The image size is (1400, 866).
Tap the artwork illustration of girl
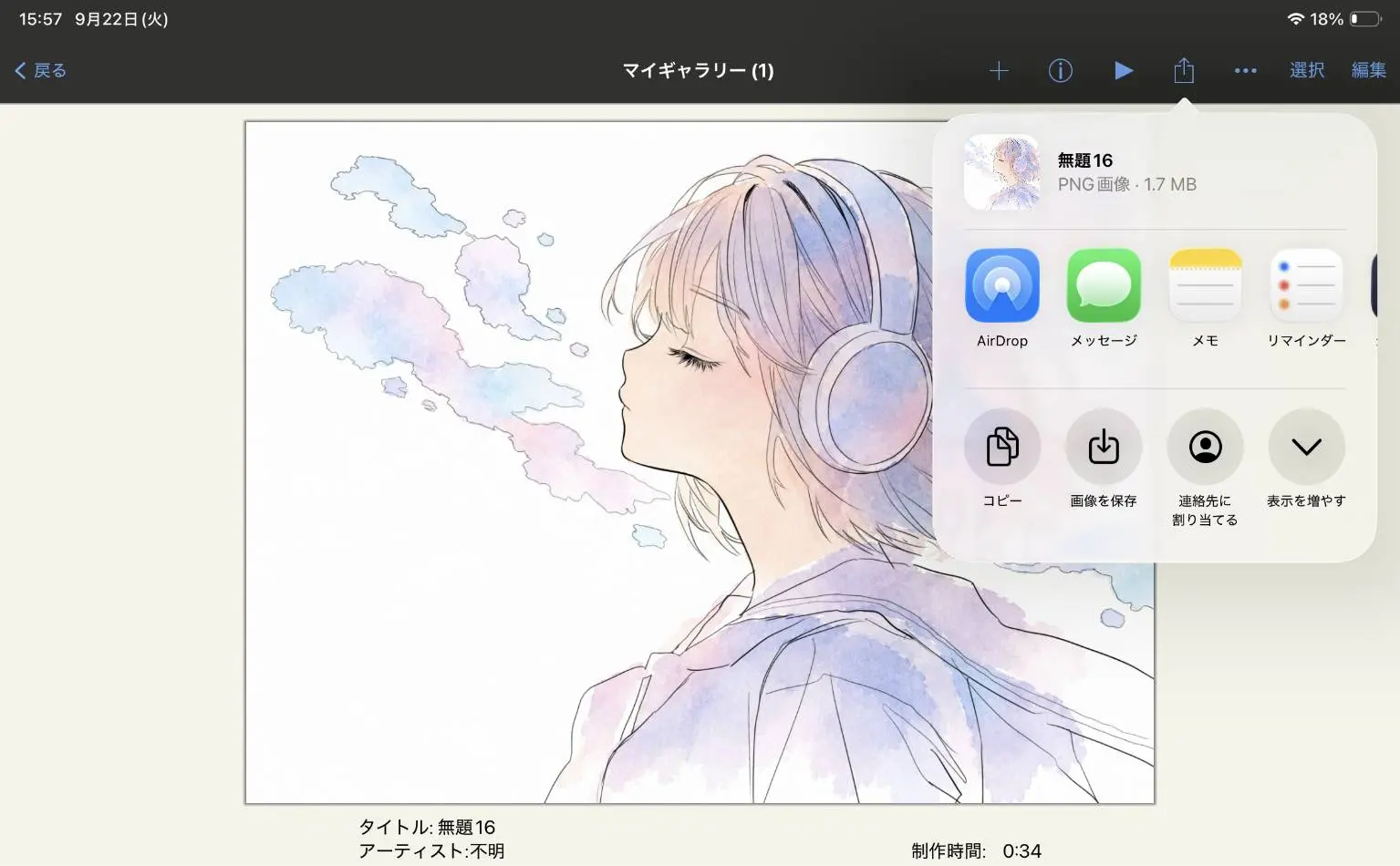pyautogui.click(x=700, y=462)
